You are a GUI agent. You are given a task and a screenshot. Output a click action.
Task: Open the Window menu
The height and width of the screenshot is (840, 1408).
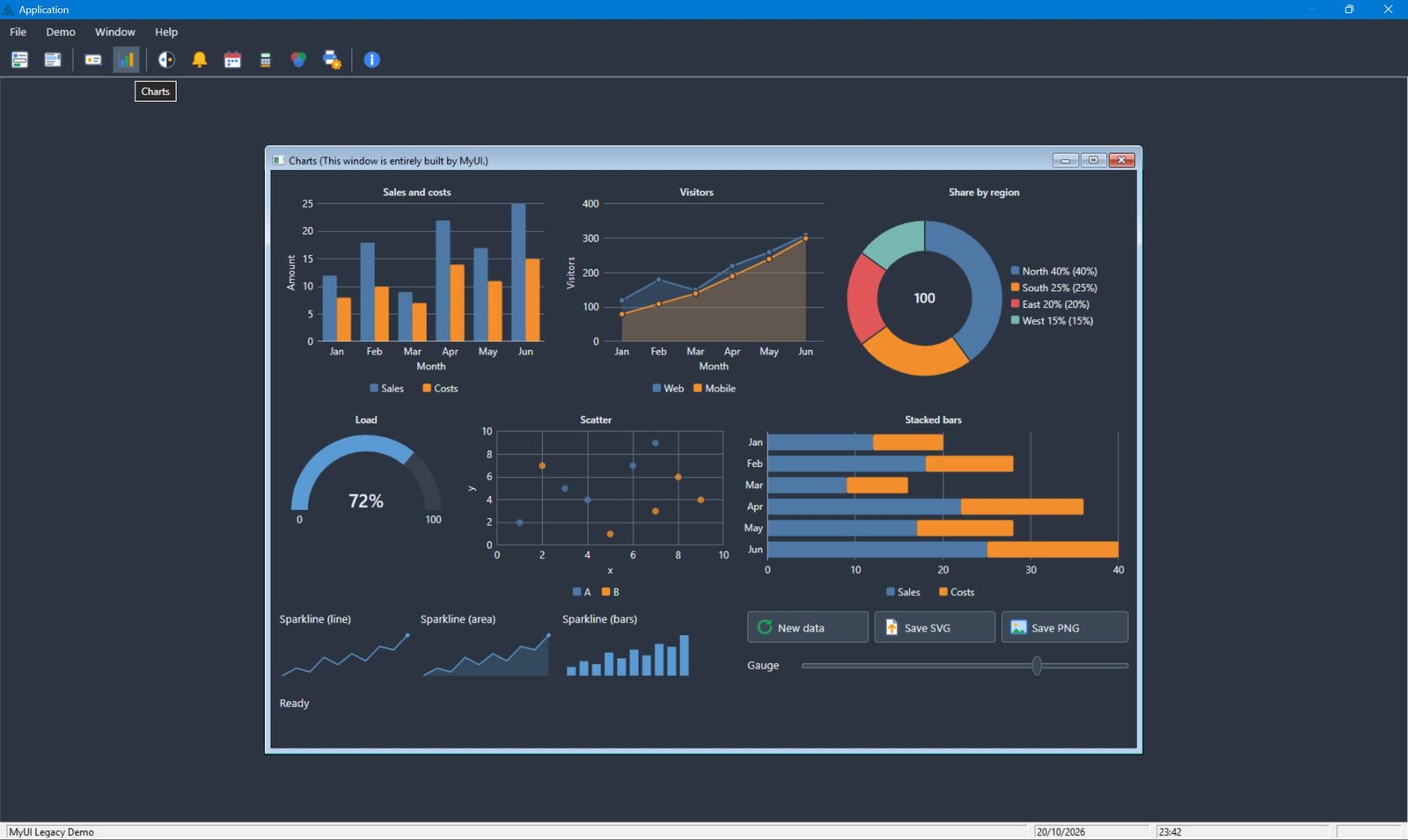click(x=115, y=32)
